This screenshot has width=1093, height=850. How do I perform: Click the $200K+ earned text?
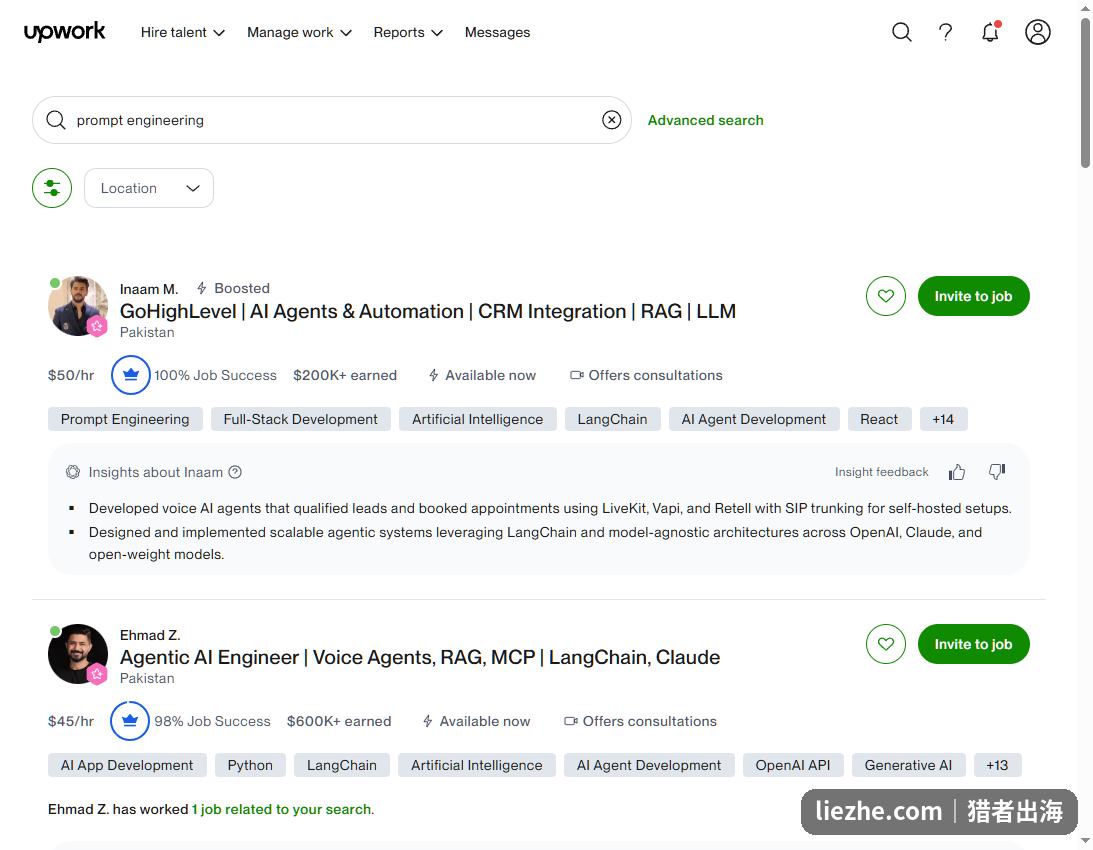pyautogui.click(x=344, y=375)
